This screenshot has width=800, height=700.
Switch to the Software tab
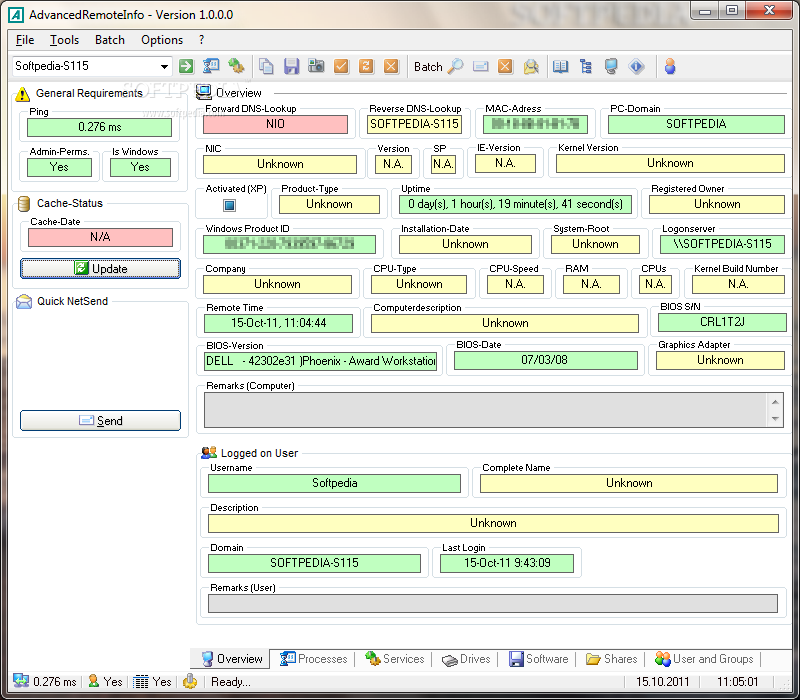538,659
